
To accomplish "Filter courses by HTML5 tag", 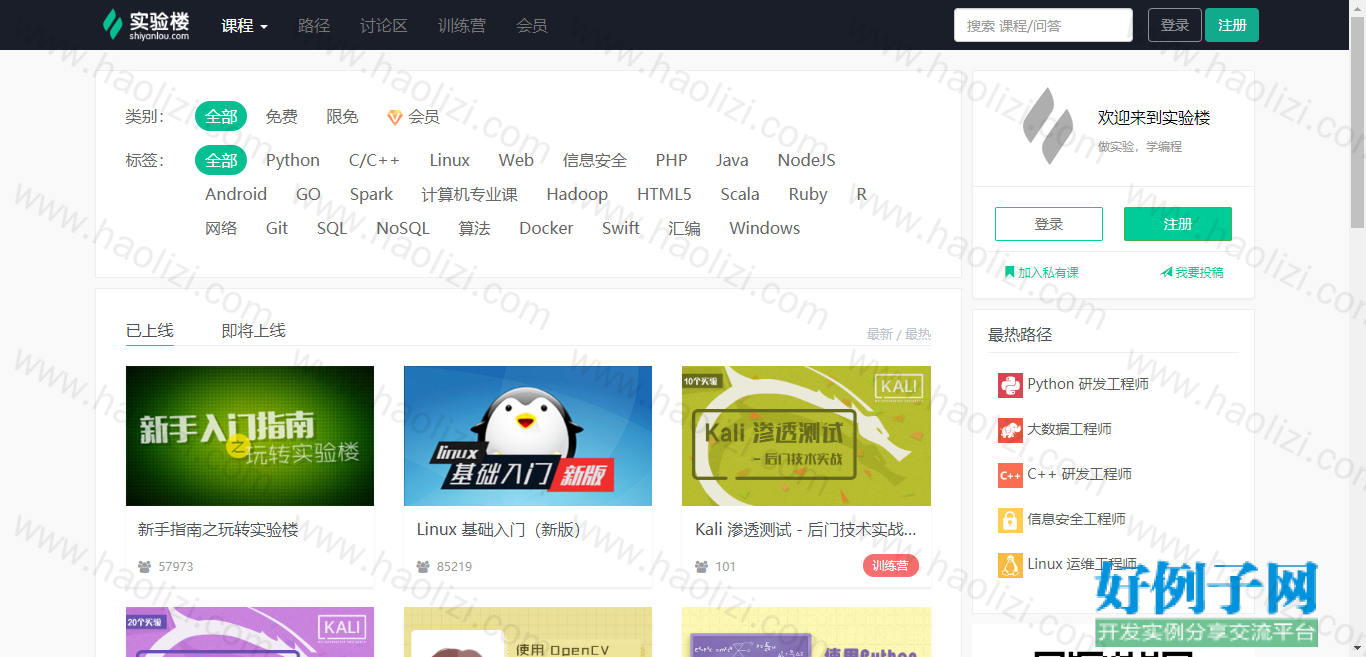I will (664, 194).
